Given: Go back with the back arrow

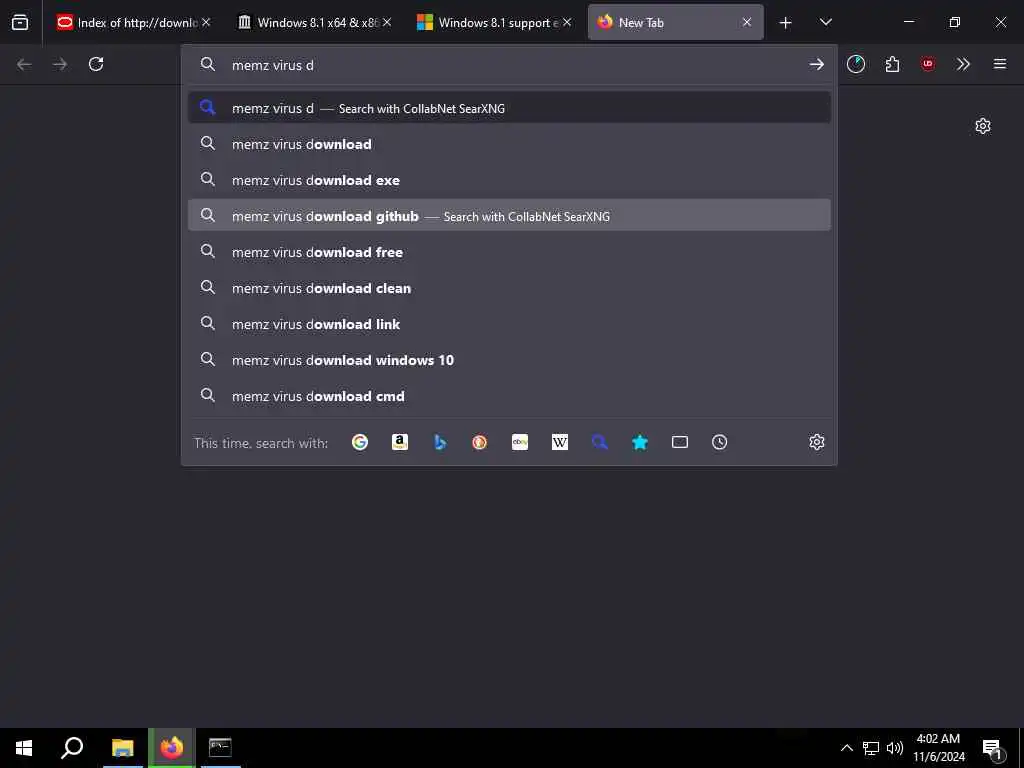Looking at the screenshot, I should 24,64.
